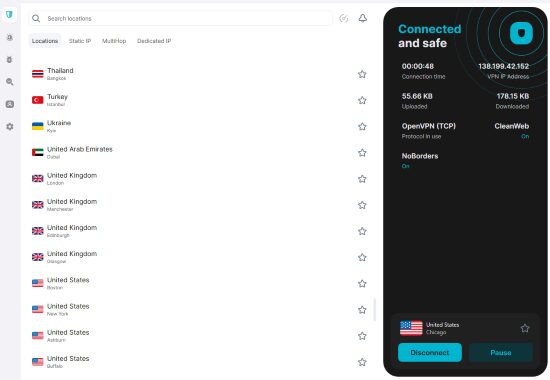Click the 178.15 KB downloaded value

(x=512, y=96)
